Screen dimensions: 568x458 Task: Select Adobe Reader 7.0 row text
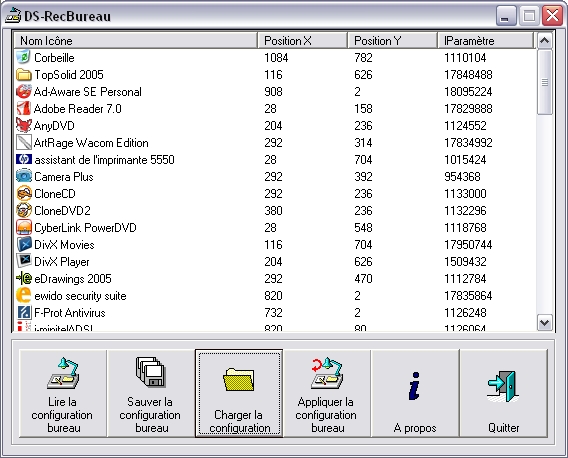coord(78,109)
